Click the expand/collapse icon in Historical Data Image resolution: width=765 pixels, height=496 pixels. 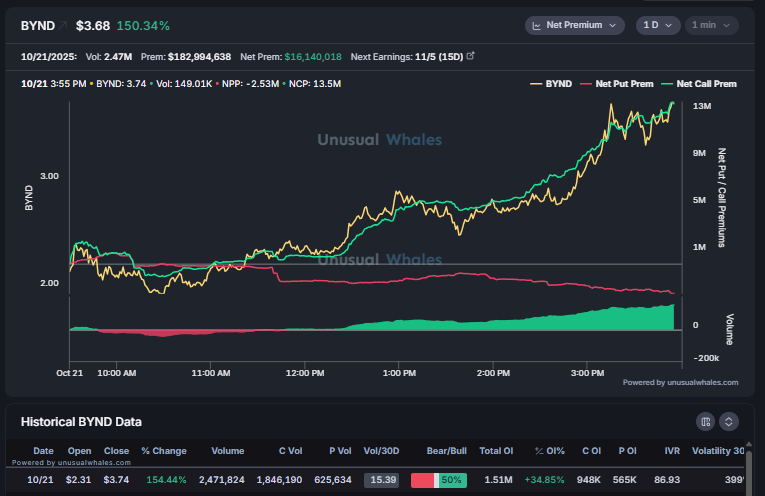pyautogui.click(x=729, y=421)
